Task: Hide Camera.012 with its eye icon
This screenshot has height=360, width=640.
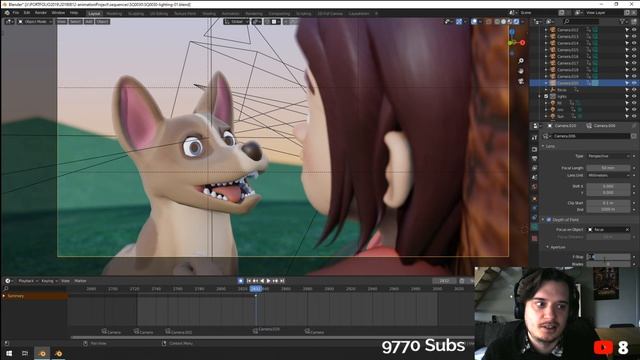Action: [634, 30]
